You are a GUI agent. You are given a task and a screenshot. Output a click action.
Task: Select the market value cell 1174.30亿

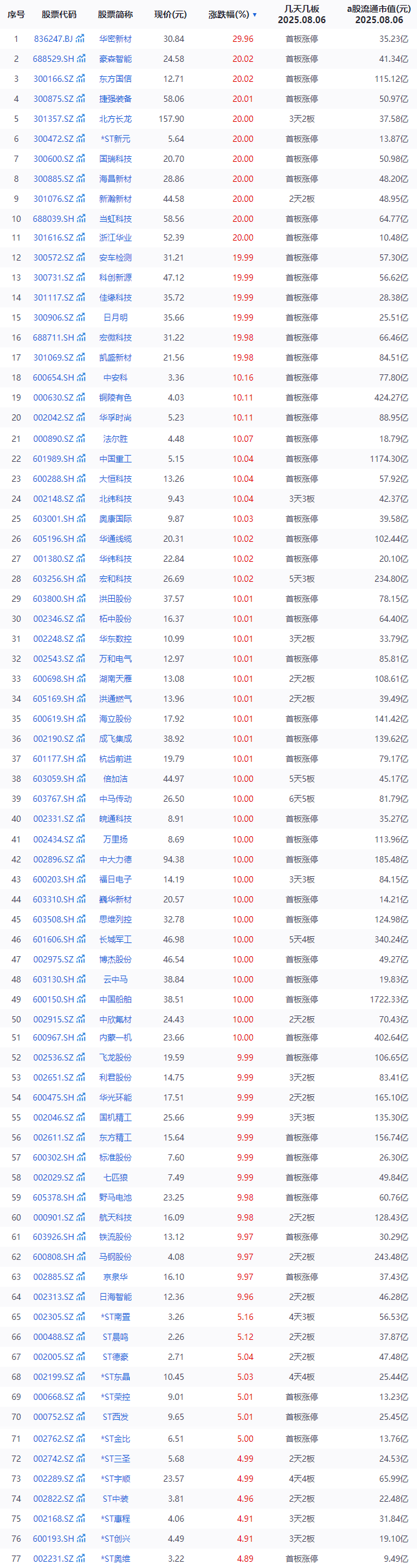coord(389,459)
